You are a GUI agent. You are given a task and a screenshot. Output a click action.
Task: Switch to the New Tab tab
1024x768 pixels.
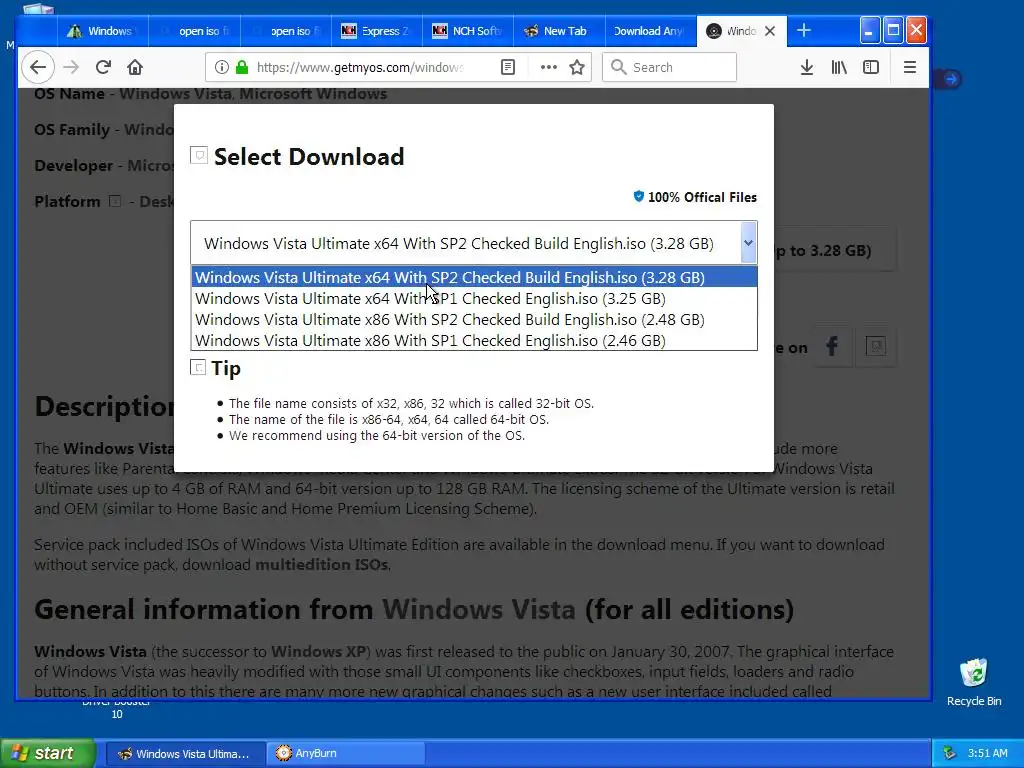[x=558, y=31]
